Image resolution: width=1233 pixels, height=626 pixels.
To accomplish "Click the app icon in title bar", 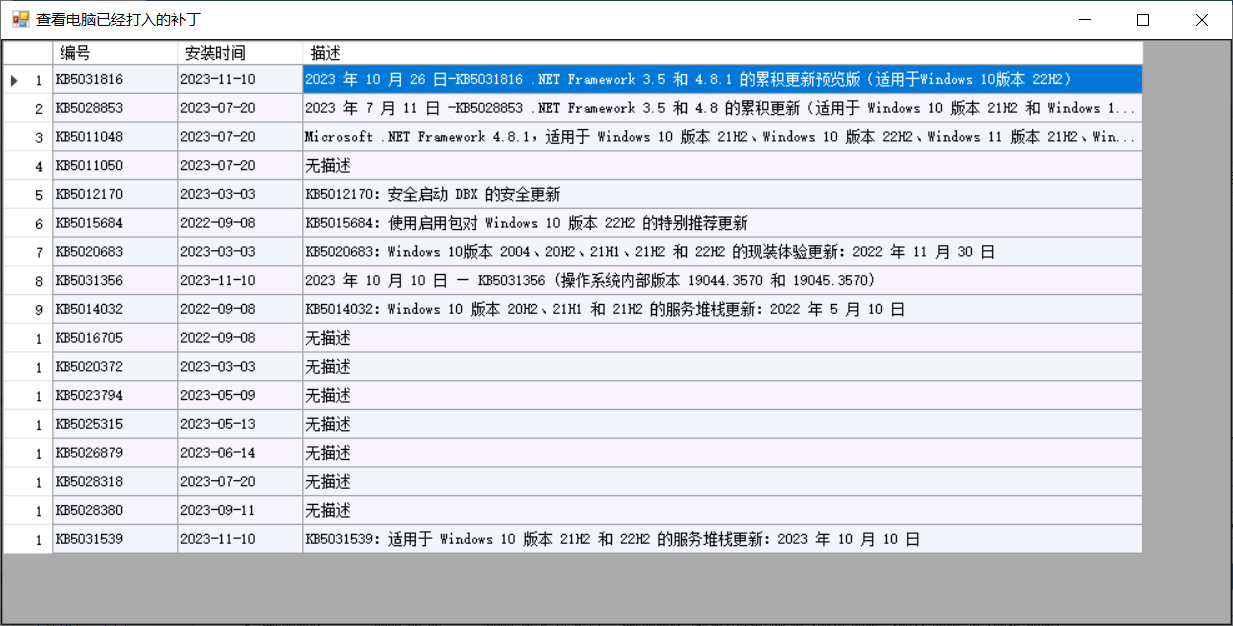I will pos(20,19).
